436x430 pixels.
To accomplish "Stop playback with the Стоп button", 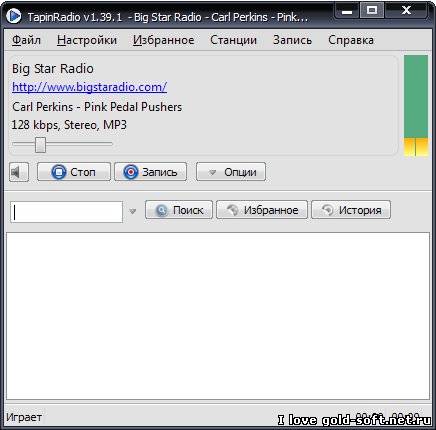I will [74, 172].
